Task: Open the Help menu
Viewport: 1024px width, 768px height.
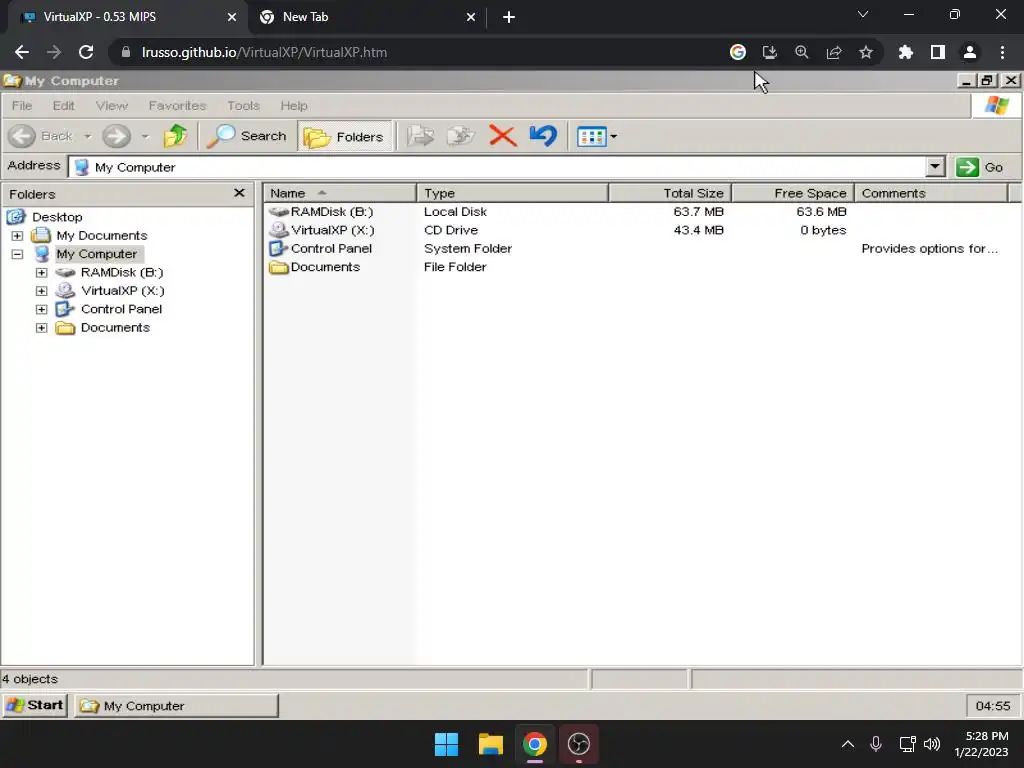Action: click(294, 106)
